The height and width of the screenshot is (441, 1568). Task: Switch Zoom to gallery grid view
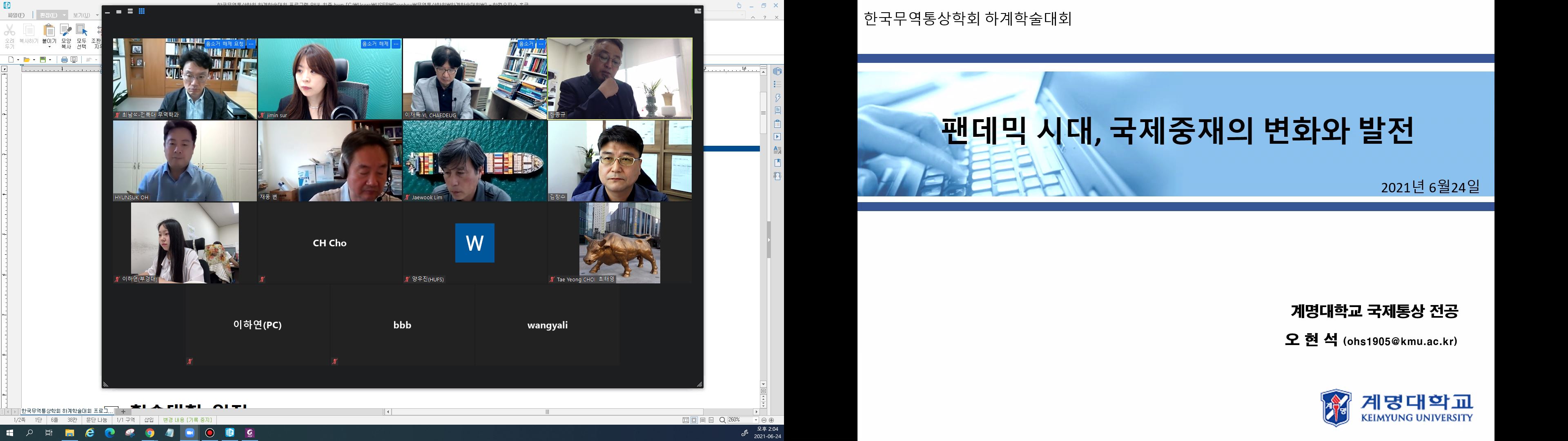142,11
